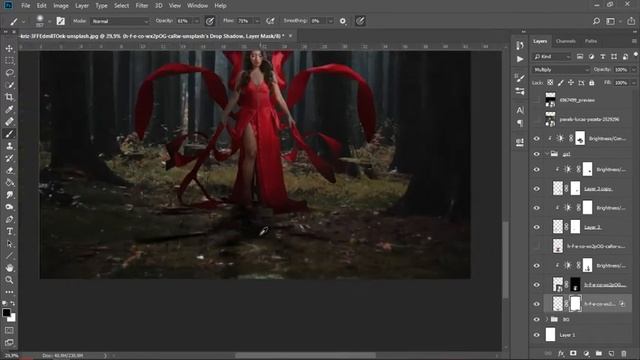Viewport: 640px width, 360px height.
Task: Open the Multiply blend mode dropdown
Action: coord(561,70)
